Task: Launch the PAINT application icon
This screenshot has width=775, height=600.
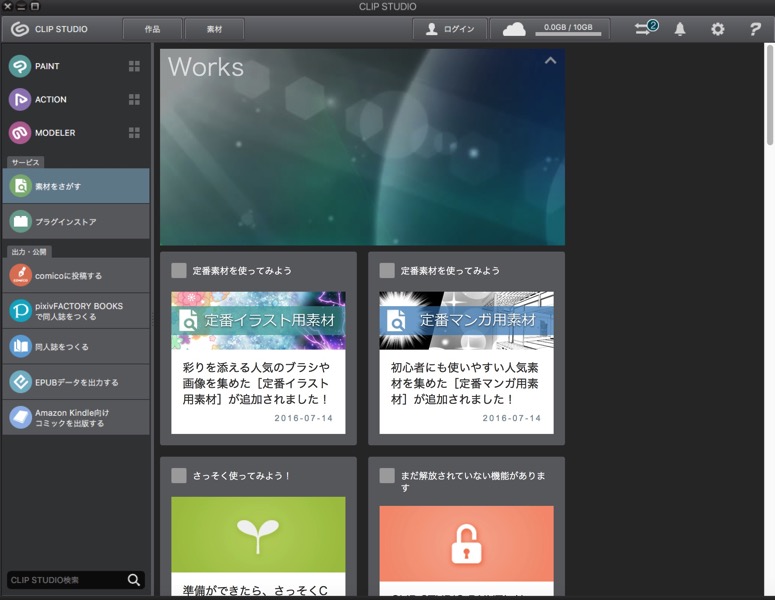Action: (x=20, y=66)
